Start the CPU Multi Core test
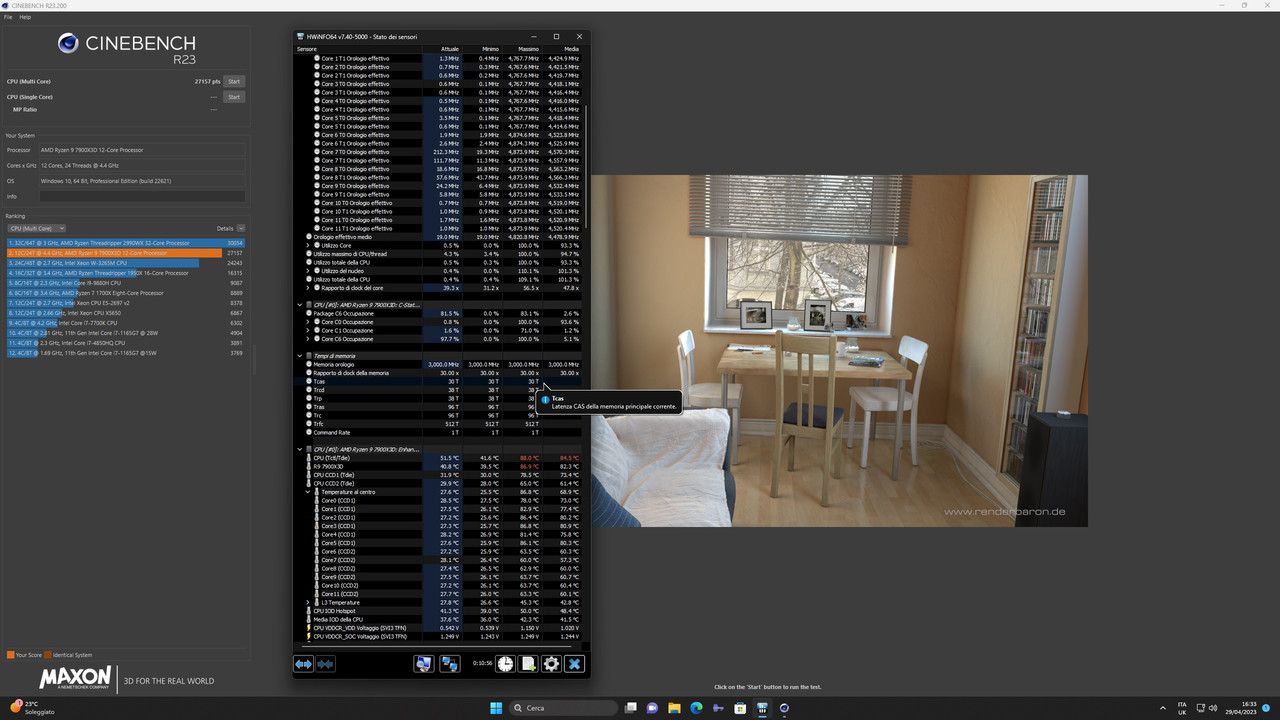1280x720 pixels. coord(234,81)
